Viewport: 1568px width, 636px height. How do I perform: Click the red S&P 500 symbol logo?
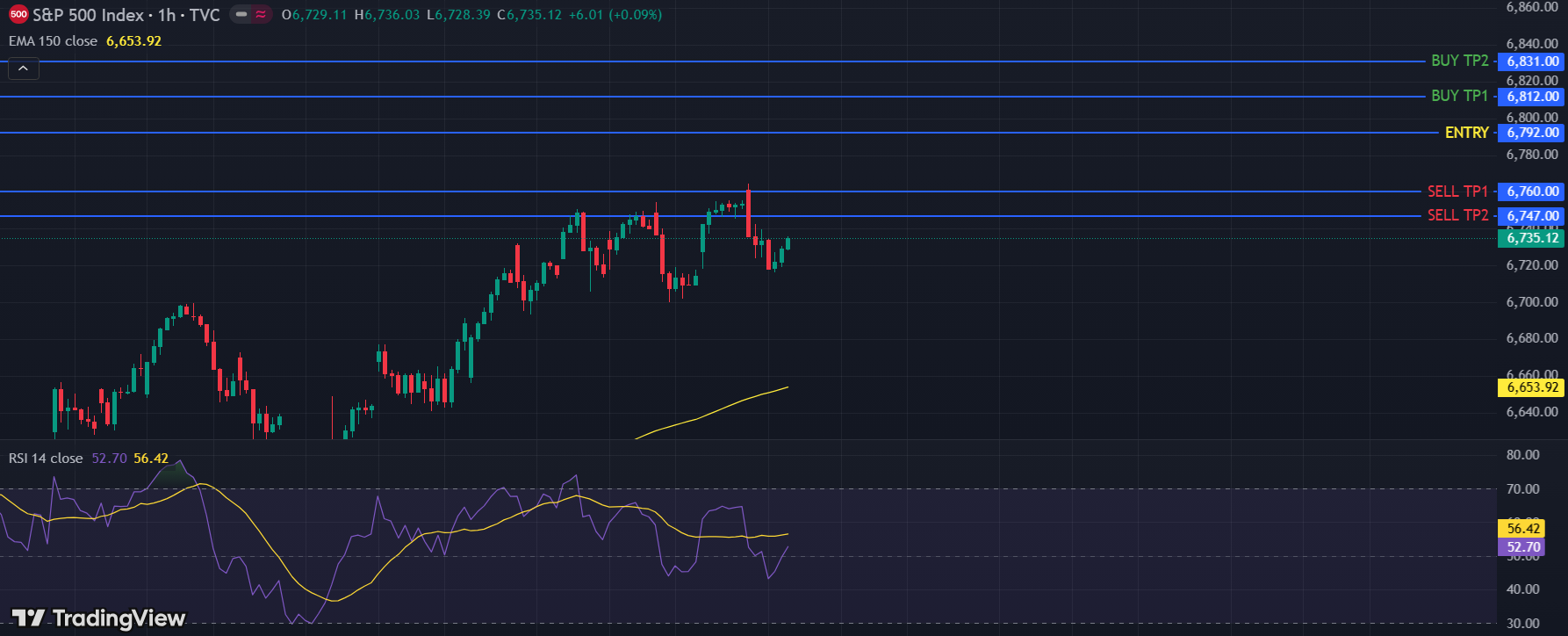click(x=18, y=15)
